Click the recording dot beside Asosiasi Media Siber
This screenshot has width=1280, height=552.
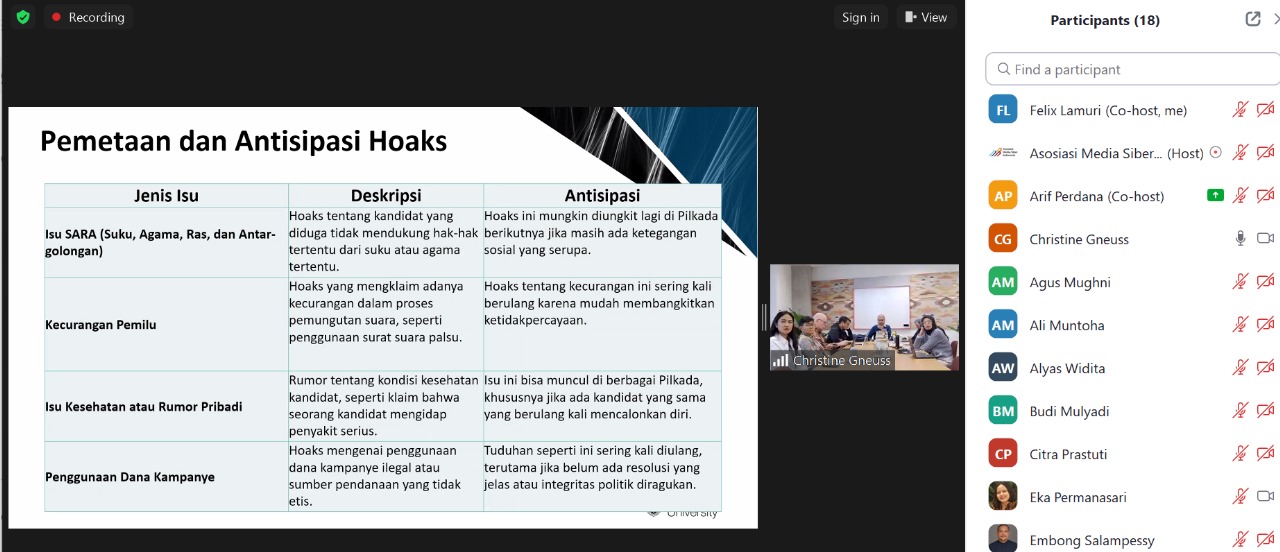pos(1216,153)
